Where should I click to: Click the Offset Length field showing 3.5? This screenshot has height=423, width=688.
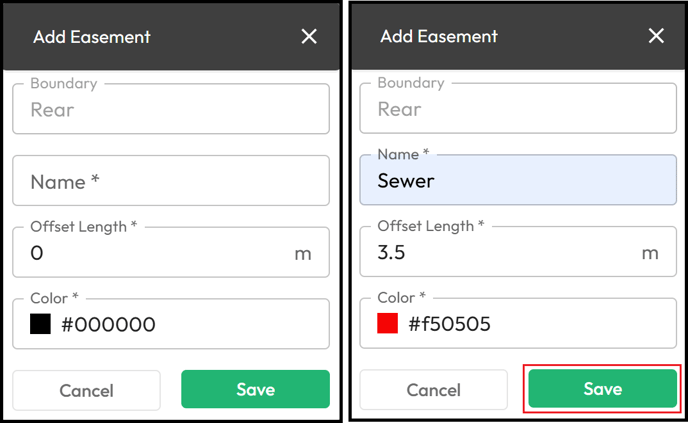click(x=518, y=251)
